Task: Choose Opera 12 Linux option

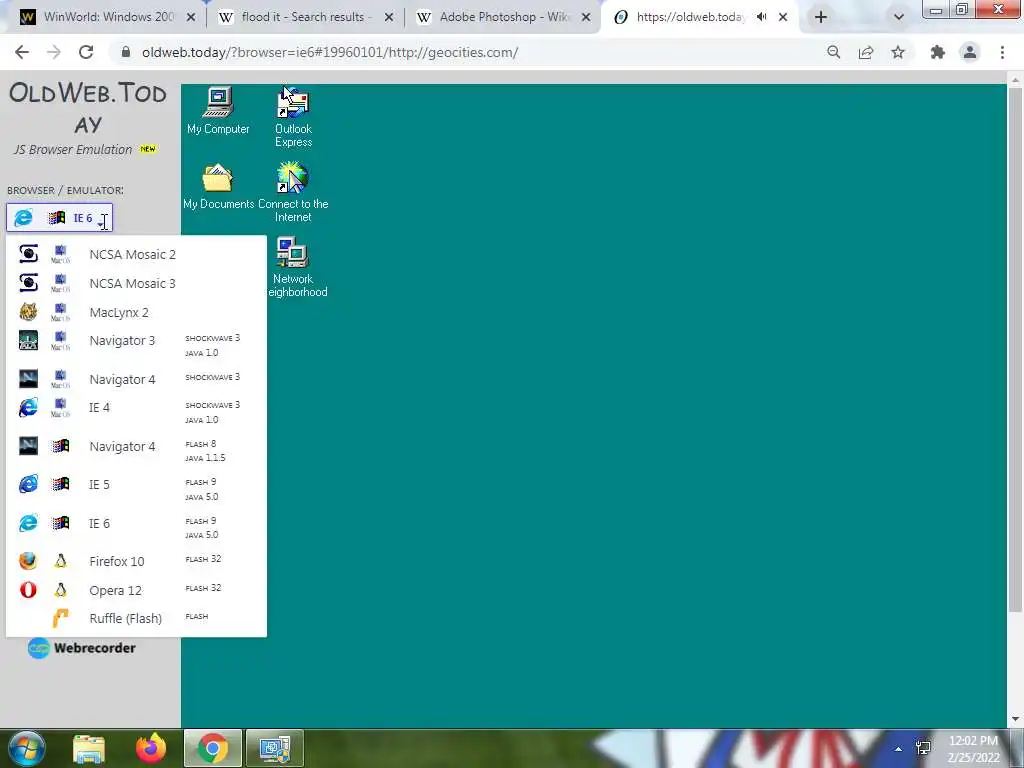Action: 136,590
